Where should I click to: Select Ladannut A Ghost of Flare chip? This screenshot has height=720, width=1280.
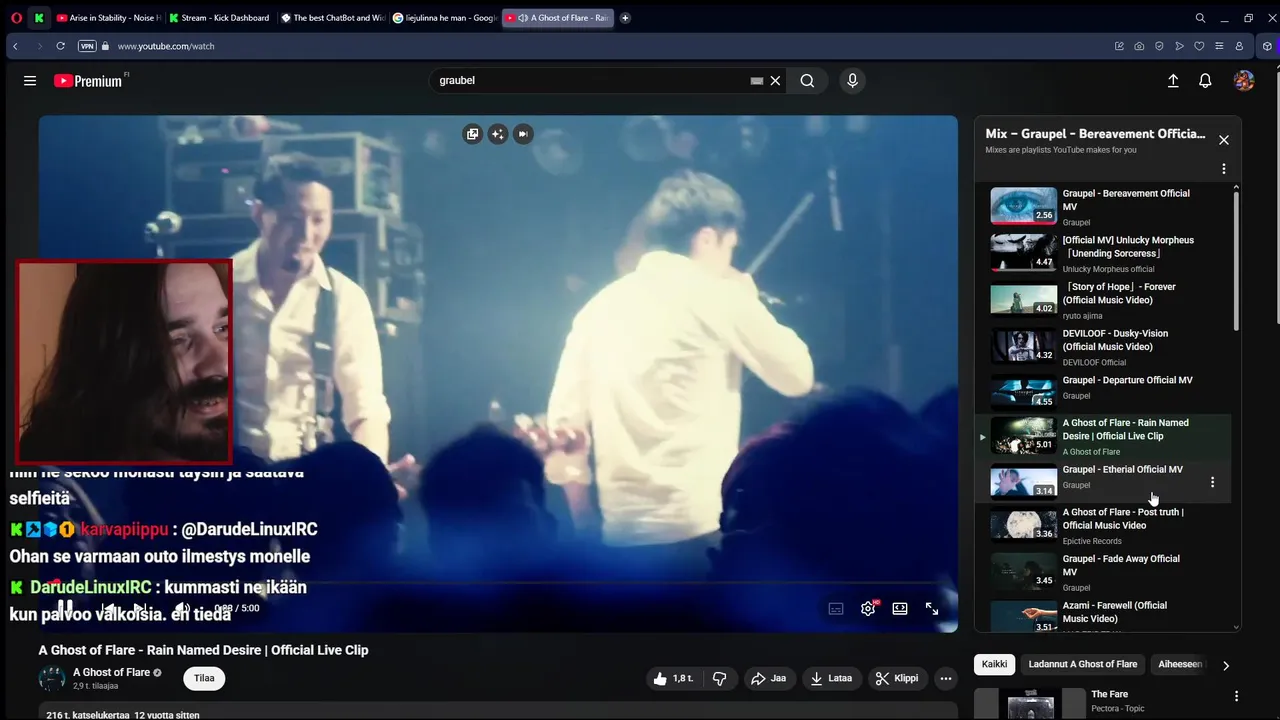click(1083, 664)
